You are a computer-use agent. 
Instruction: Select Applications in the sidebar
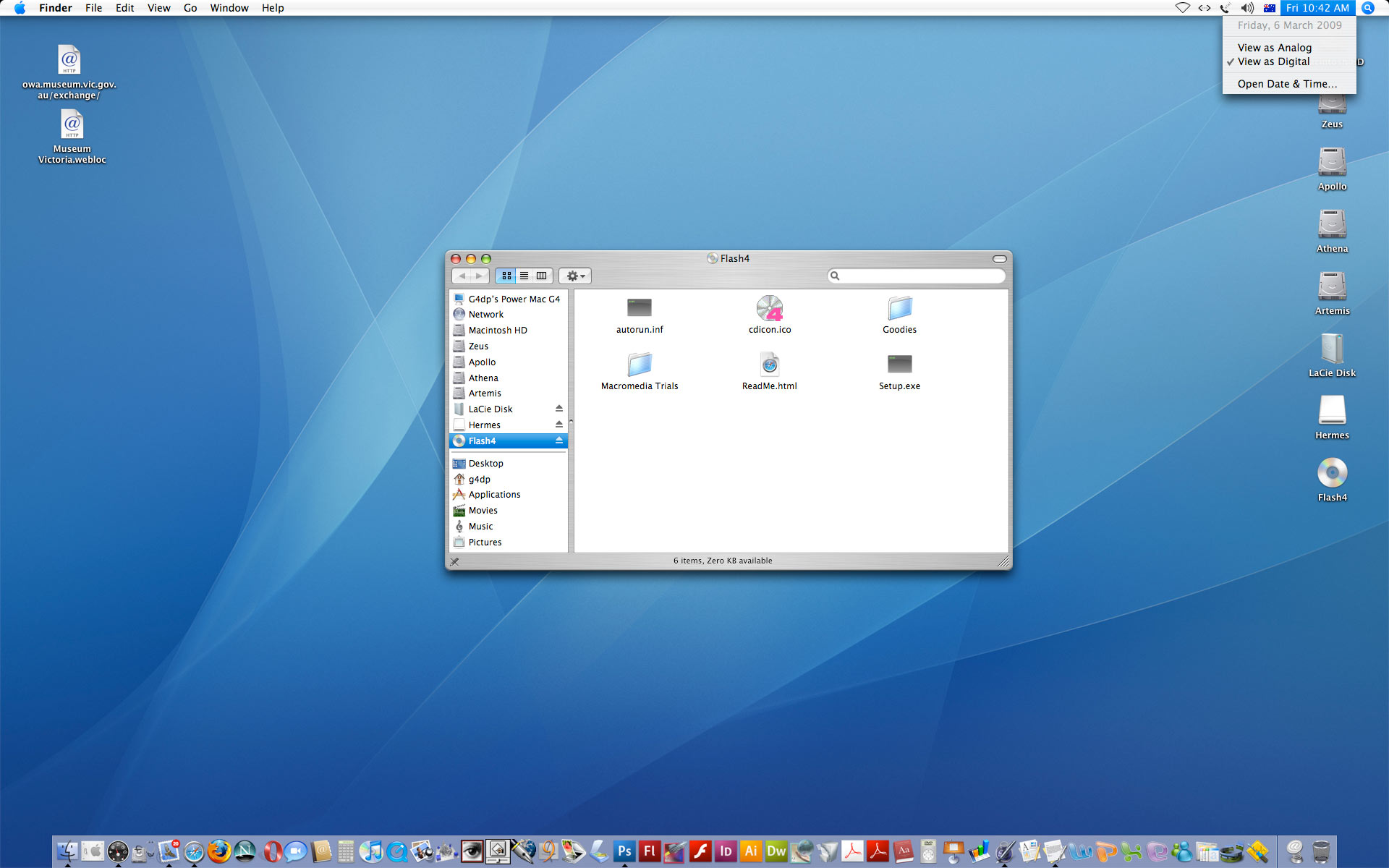pyautogui.click(x=494, y=495)
